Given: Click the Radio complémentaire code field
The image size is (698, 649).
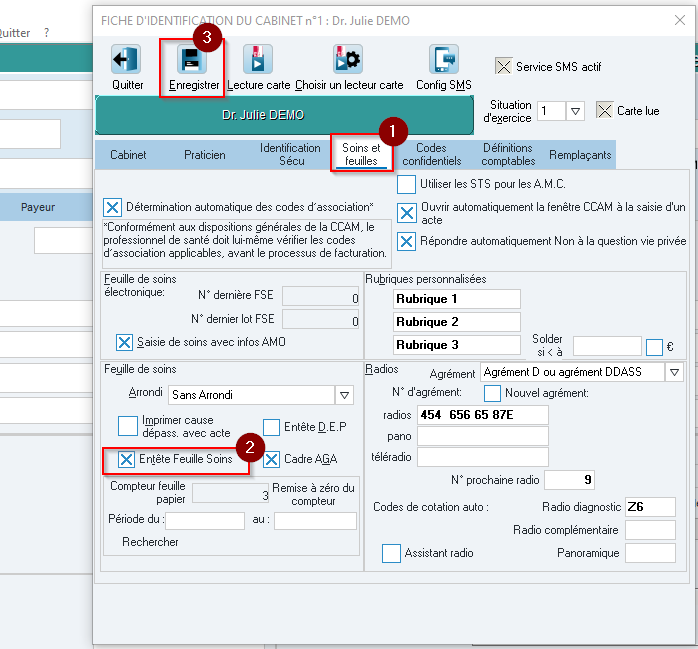Looking at the screenshot, I should tap(650, 530).
